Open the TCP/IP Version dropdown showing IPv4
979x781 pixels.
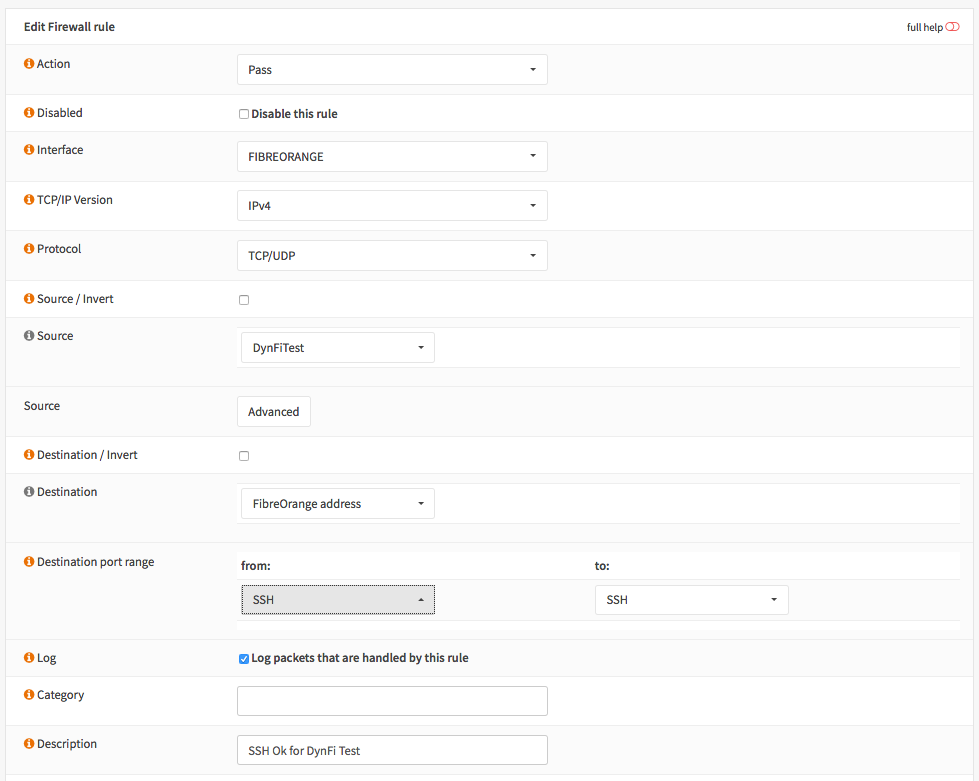pyautogui.click(x=392, y=205)
